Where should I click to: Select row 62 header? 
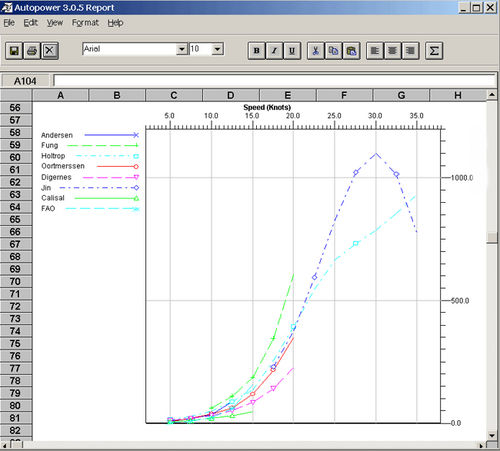tap(16, 182)
